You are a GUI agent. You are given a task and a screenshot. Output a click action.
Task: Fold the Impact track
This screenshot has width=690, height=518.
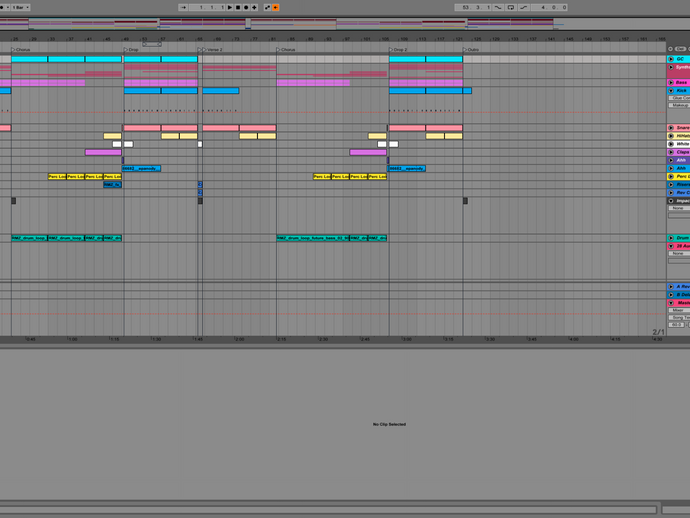tap(671, 201)
